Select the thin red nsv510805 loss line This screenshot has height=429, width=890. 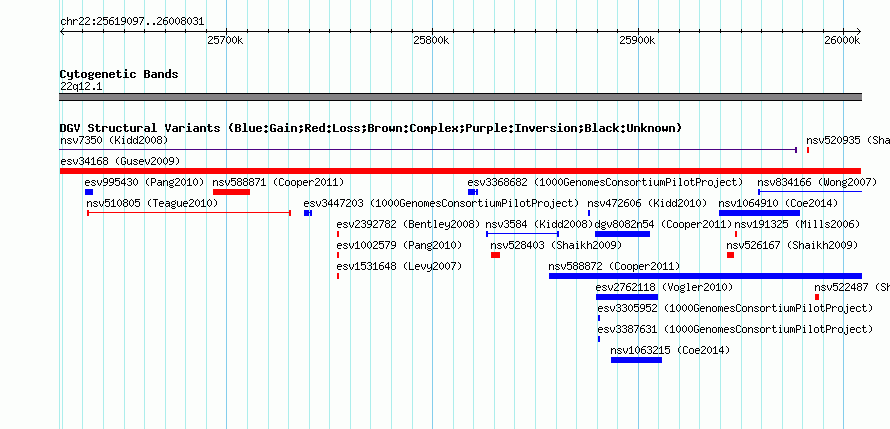[x=189, y=213]
